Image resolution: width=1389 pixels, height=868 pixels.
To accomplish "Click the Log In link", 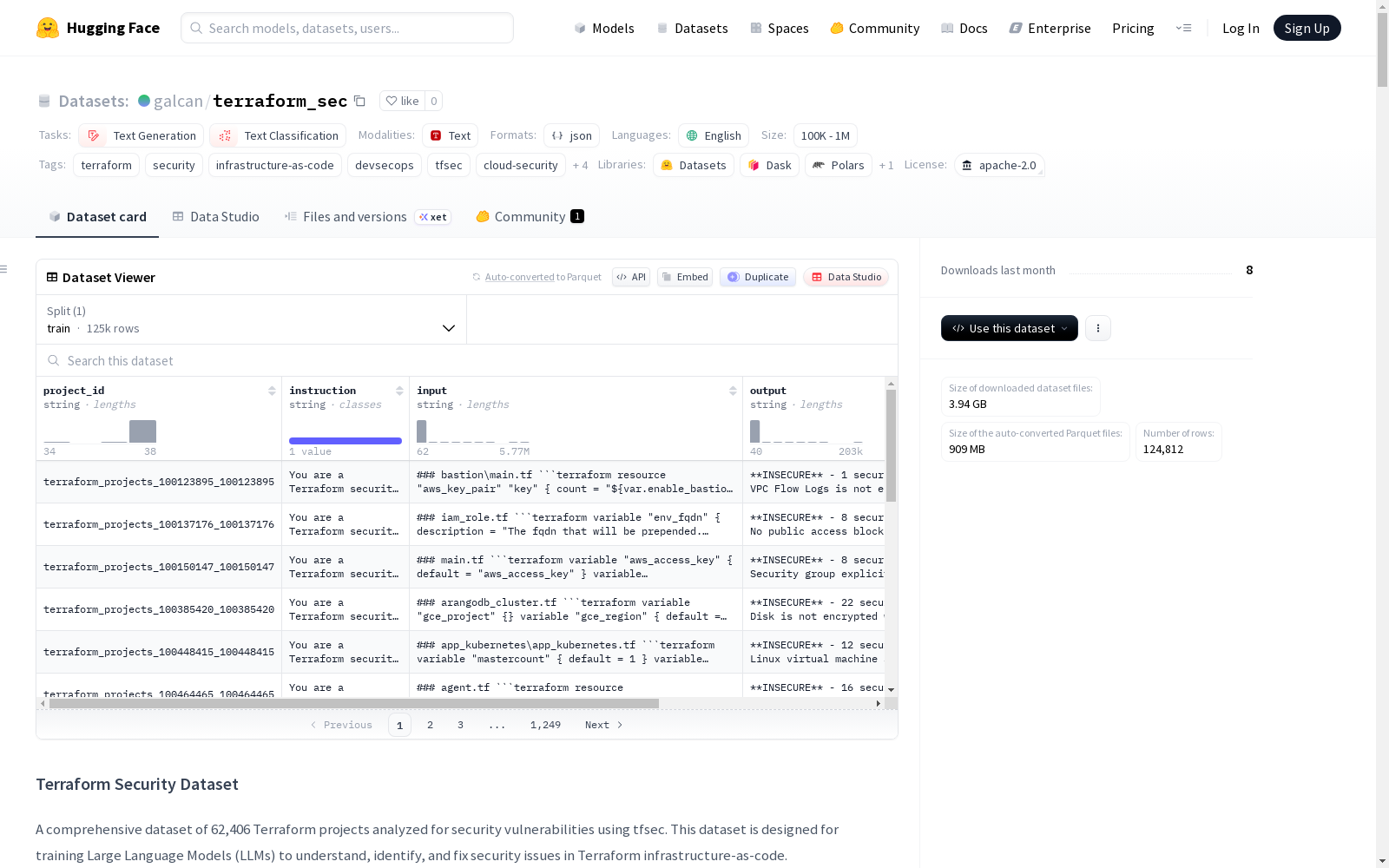I will coord(1241,28).
